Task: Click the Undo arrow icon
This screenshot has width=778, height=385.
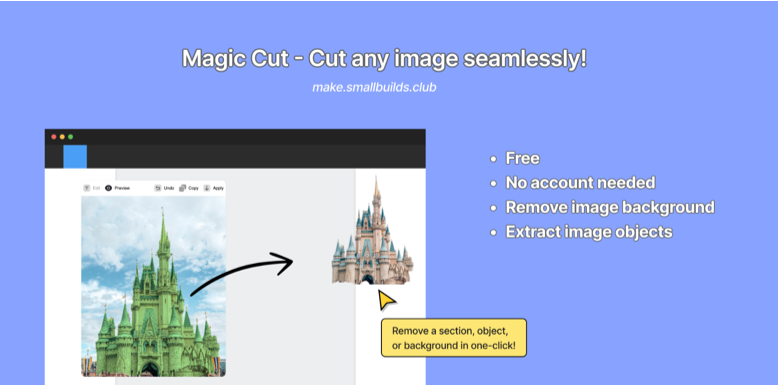Action: (158, 188)
